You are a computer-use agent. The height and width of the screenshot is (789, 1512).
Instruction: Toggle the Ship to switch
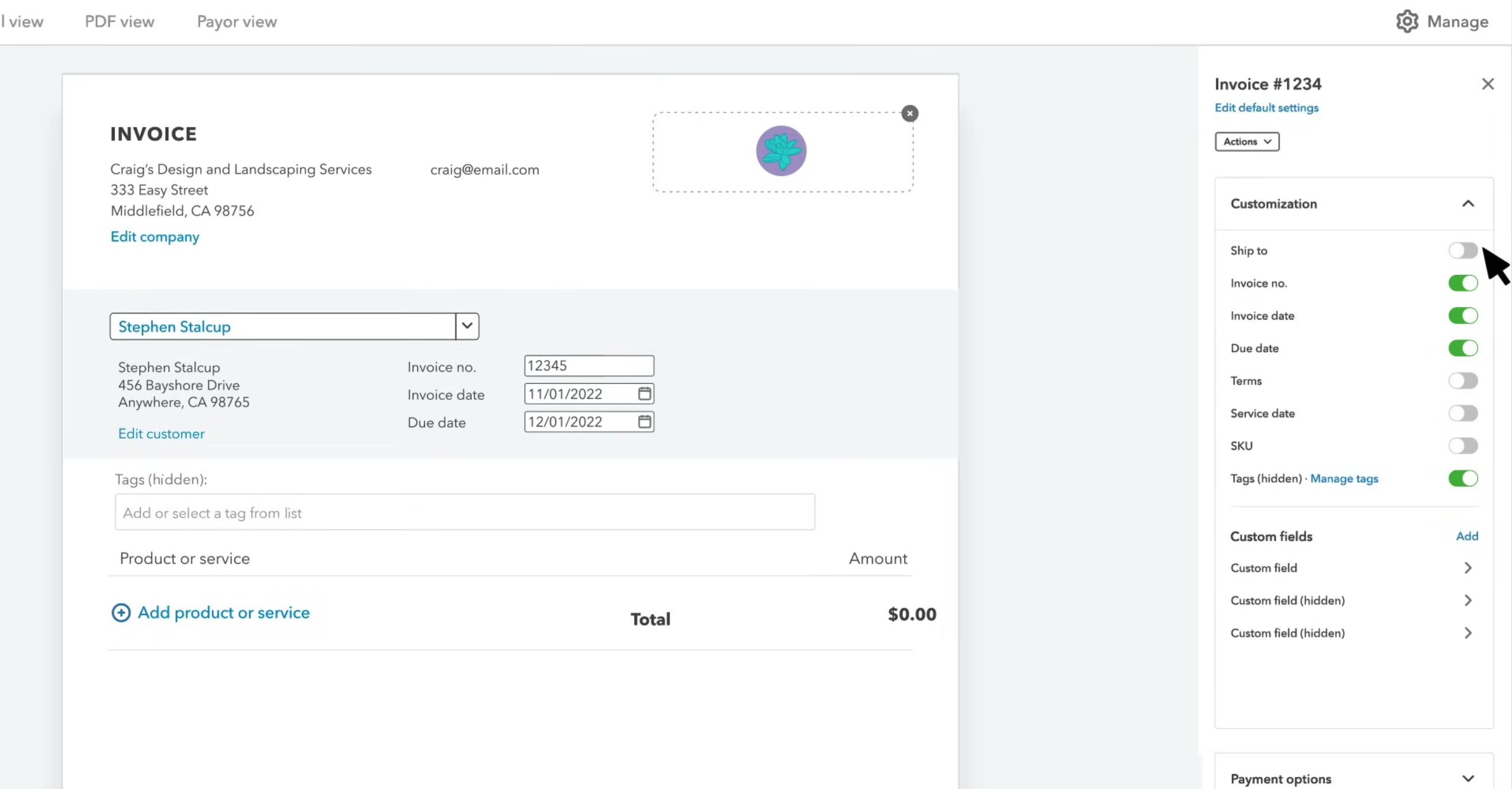coord(1463,251)
